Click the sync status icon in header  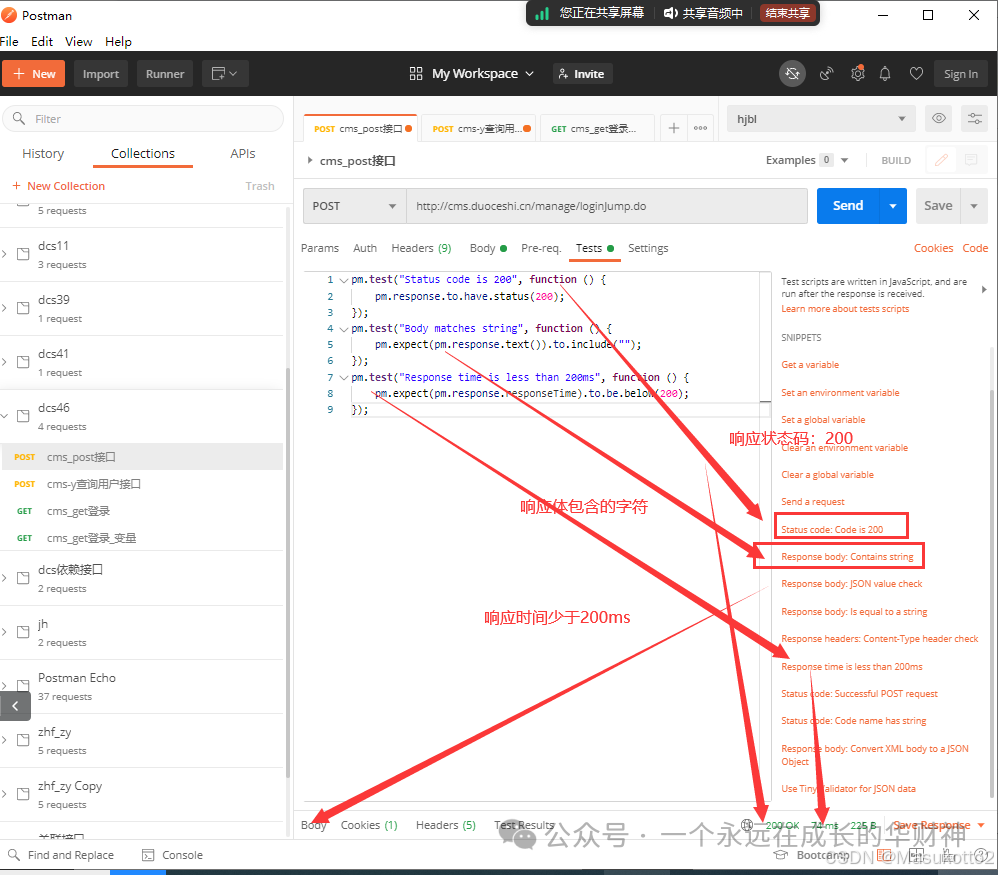[792, 74]
